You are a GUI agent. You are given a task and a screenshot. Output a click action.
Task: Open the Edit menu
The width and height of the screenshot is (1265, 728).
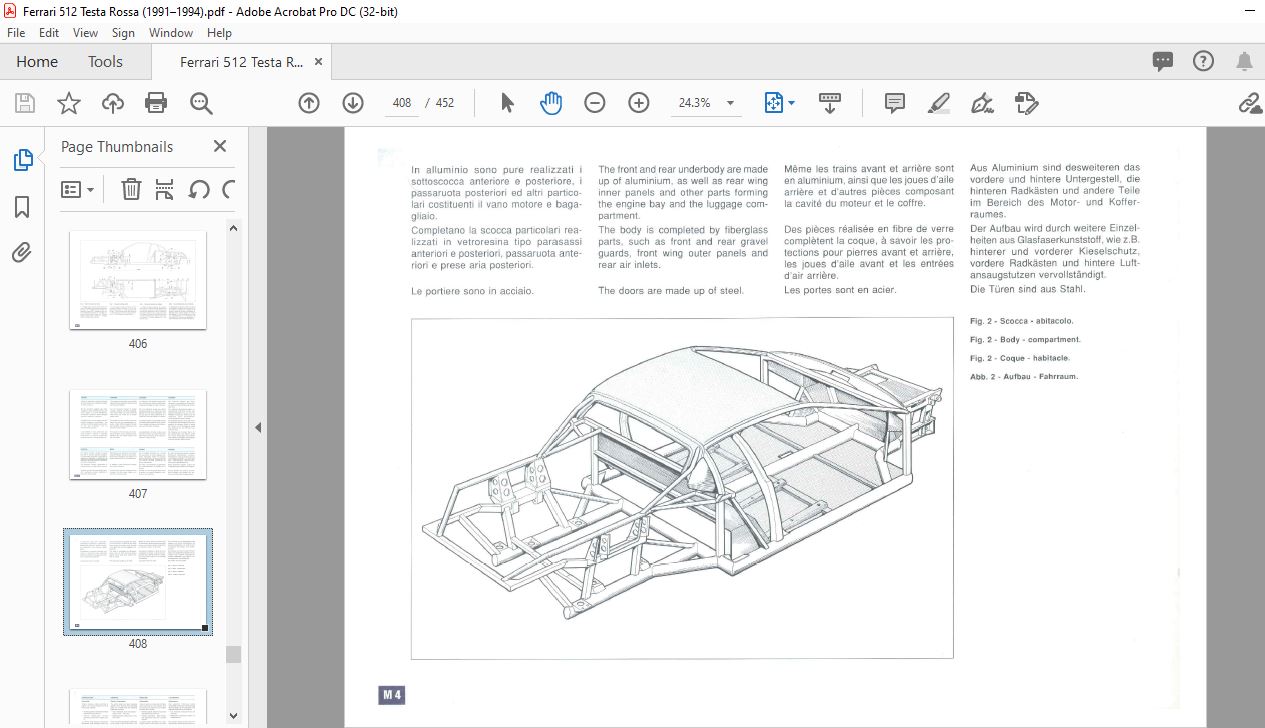pos(49,33)
